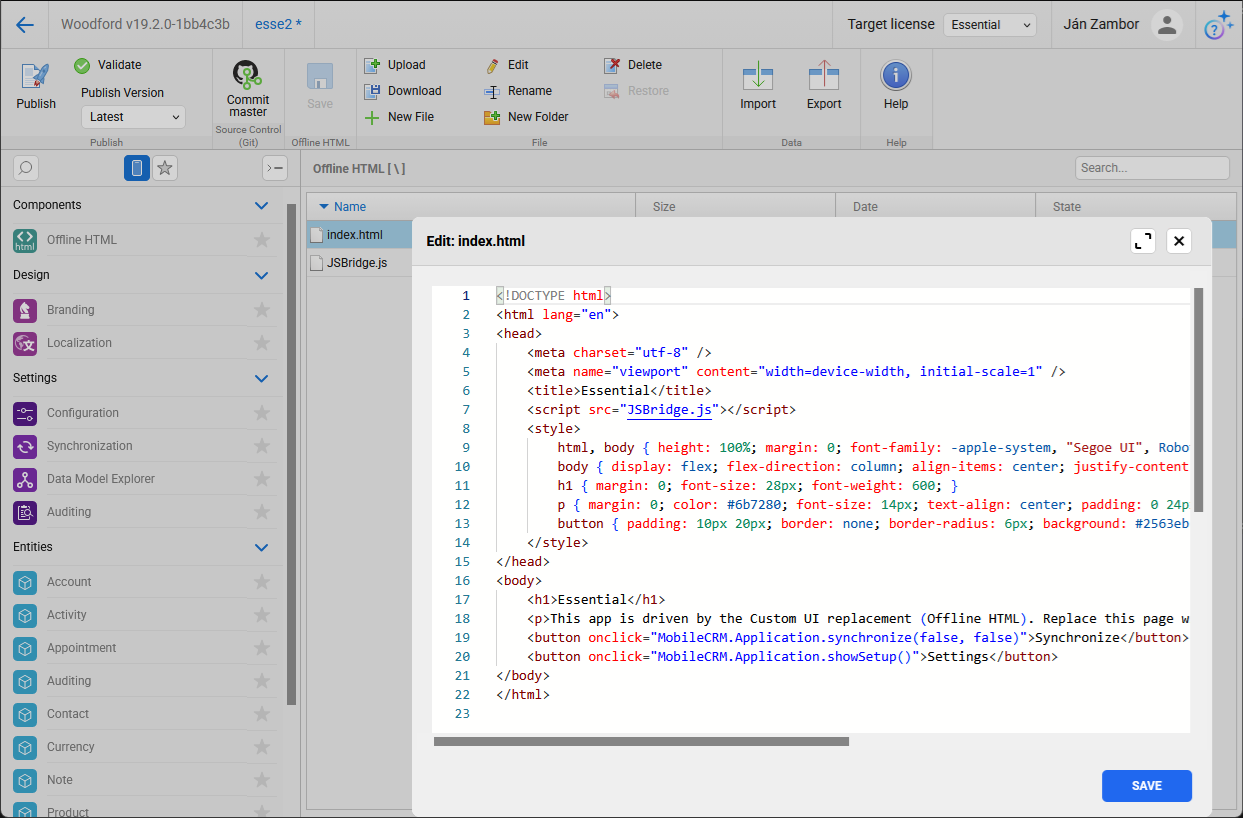Open the Appointment entity
Viewport: 1243px width, 818px height.
[x=82, y=648]
